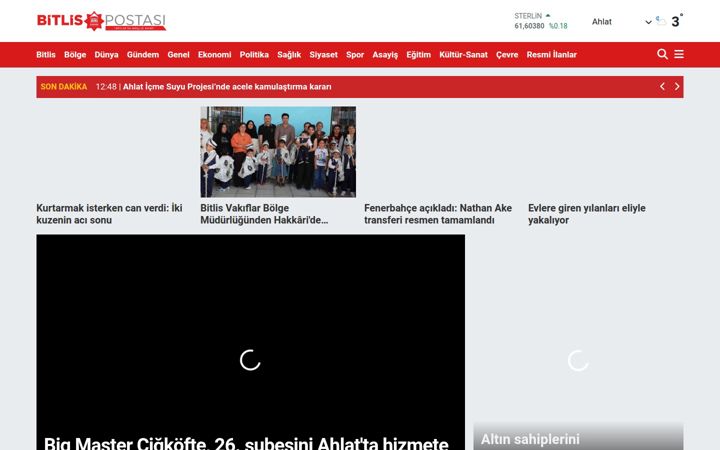The image size is (720, 450).
Task: Open the hamburger menu icon
Action: point(679,54)
